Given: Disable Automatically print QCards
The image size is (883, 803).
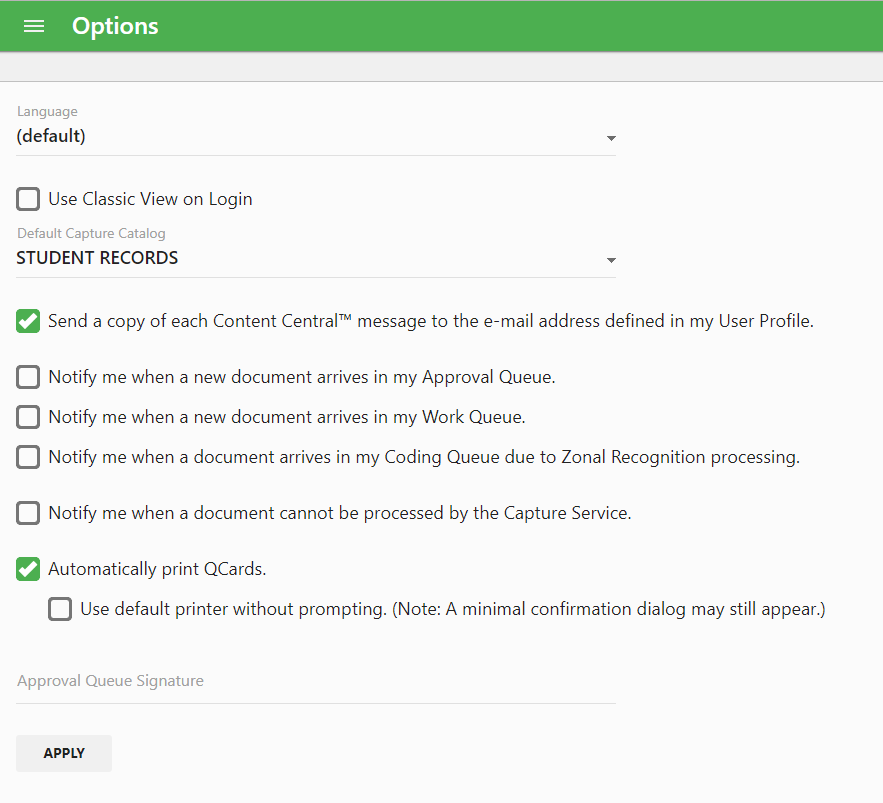Looking at the screenshot, I should [28, 569].
